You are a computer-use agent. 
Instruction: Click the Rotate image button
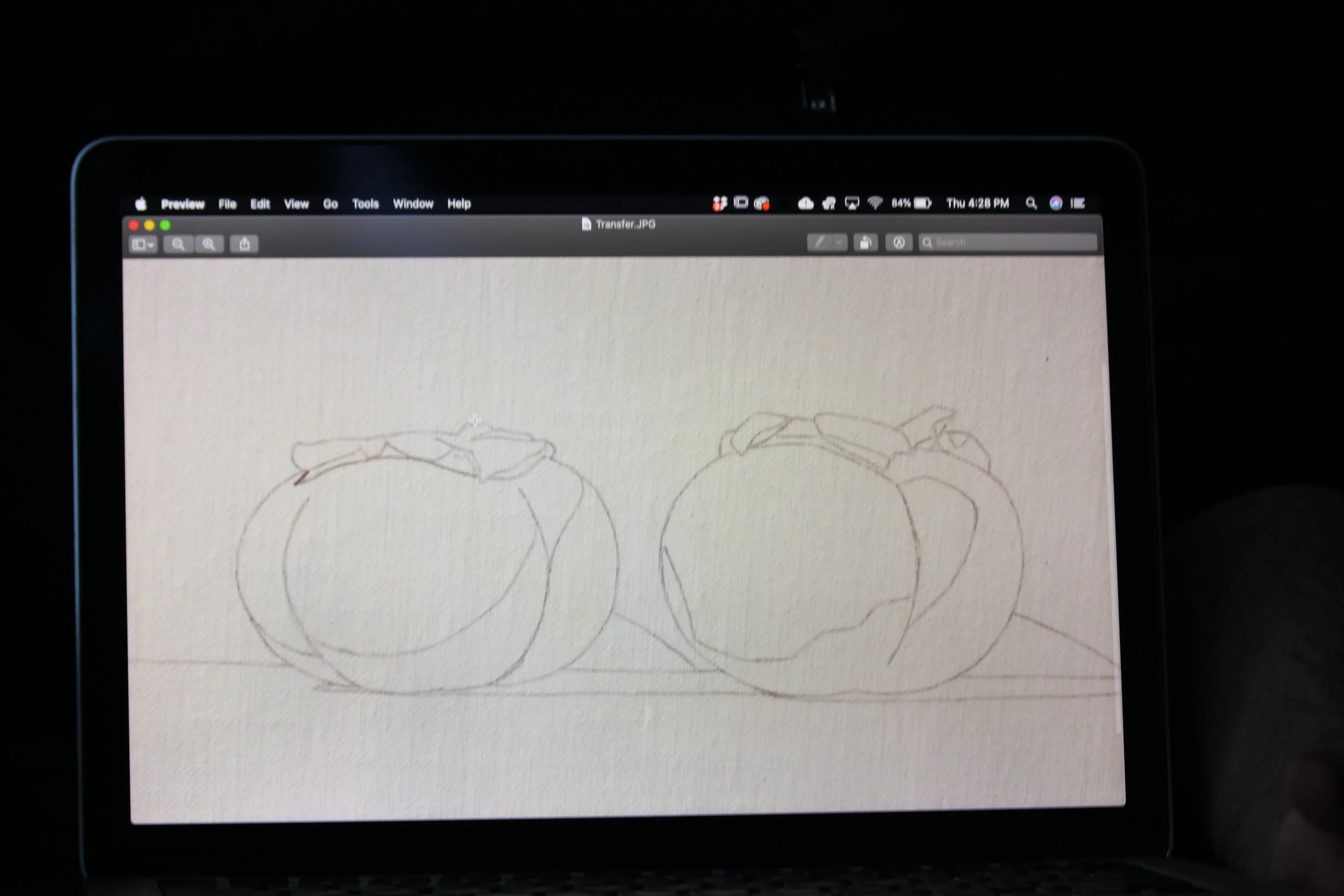tap(865, 243)
